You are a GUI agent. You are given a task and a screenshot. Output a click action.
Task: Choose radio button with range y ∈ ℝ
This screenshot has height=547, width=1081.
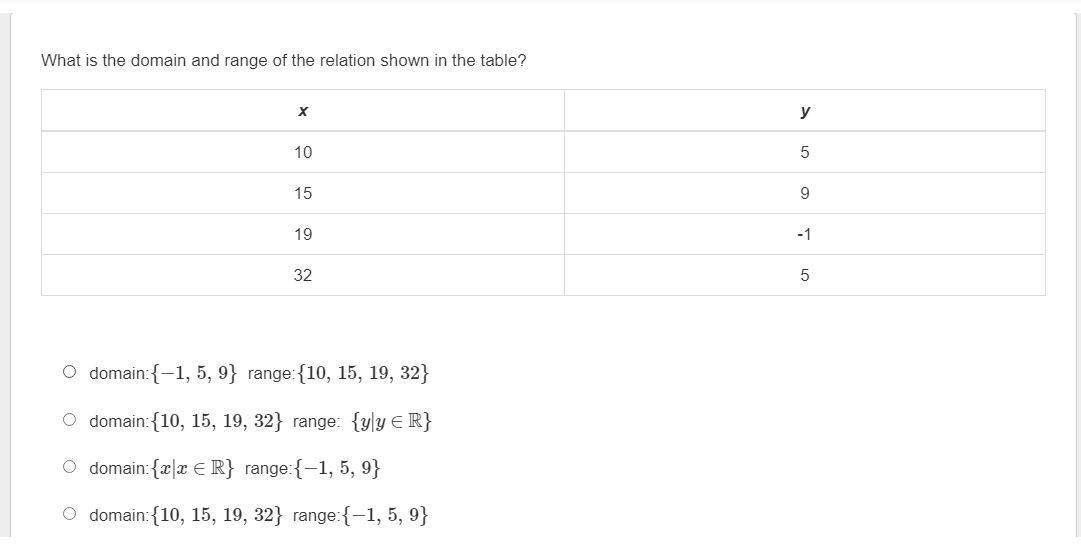(x=69, y=420)
